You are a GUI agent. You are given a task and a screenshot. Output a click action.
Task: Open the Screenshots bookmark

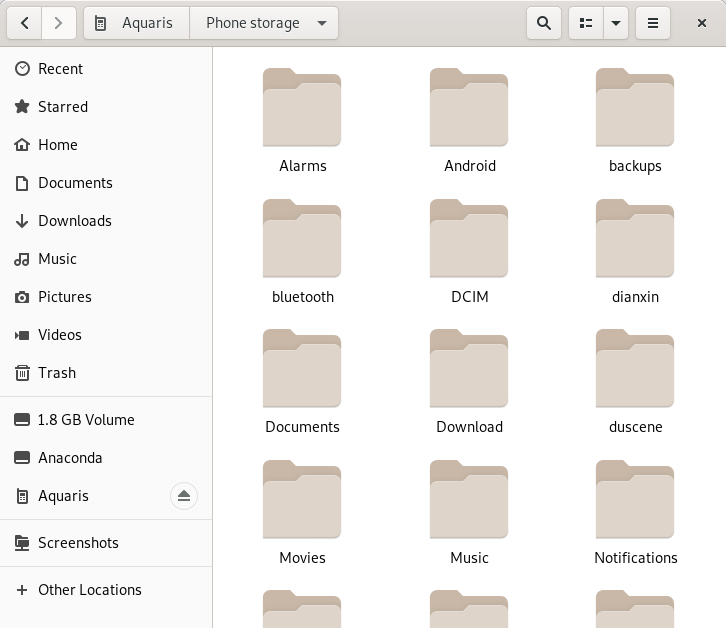[78, 543]
